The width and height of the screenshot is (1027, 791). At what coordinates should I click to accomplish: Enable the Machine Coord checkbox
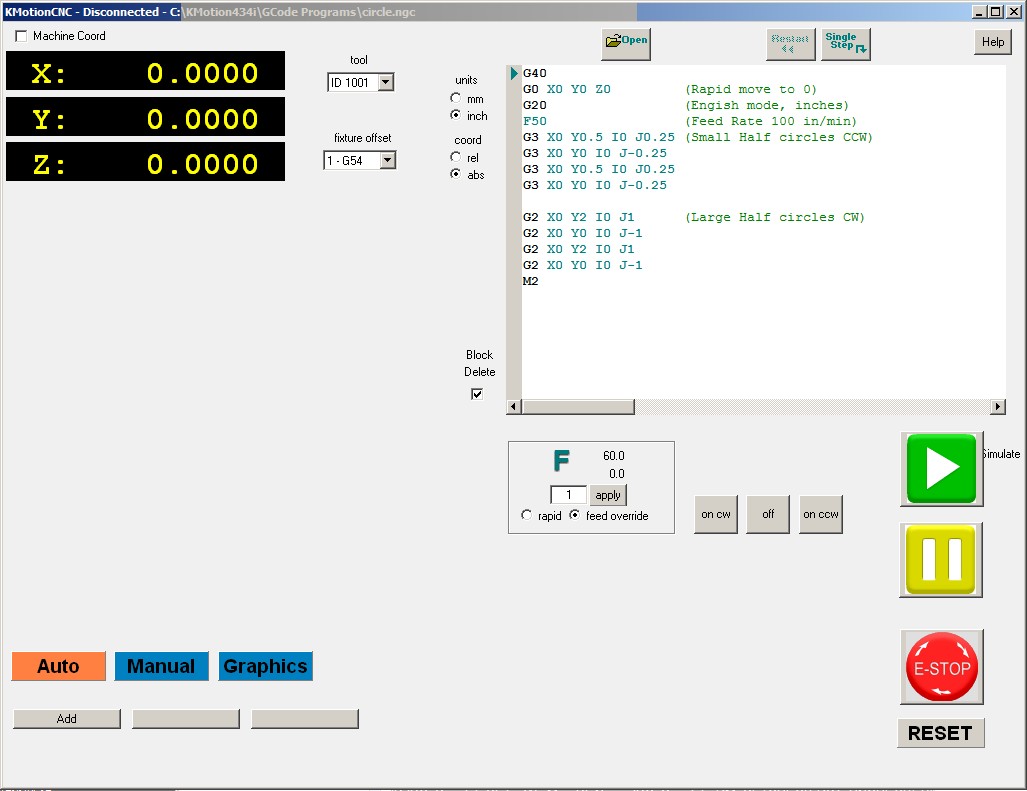click(x=22, y=36)
